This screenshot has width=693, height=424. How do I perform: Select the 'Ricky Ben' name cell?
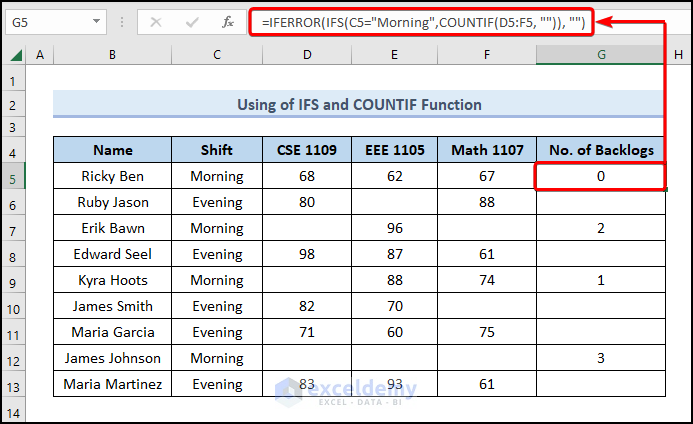tap(112, 176)
